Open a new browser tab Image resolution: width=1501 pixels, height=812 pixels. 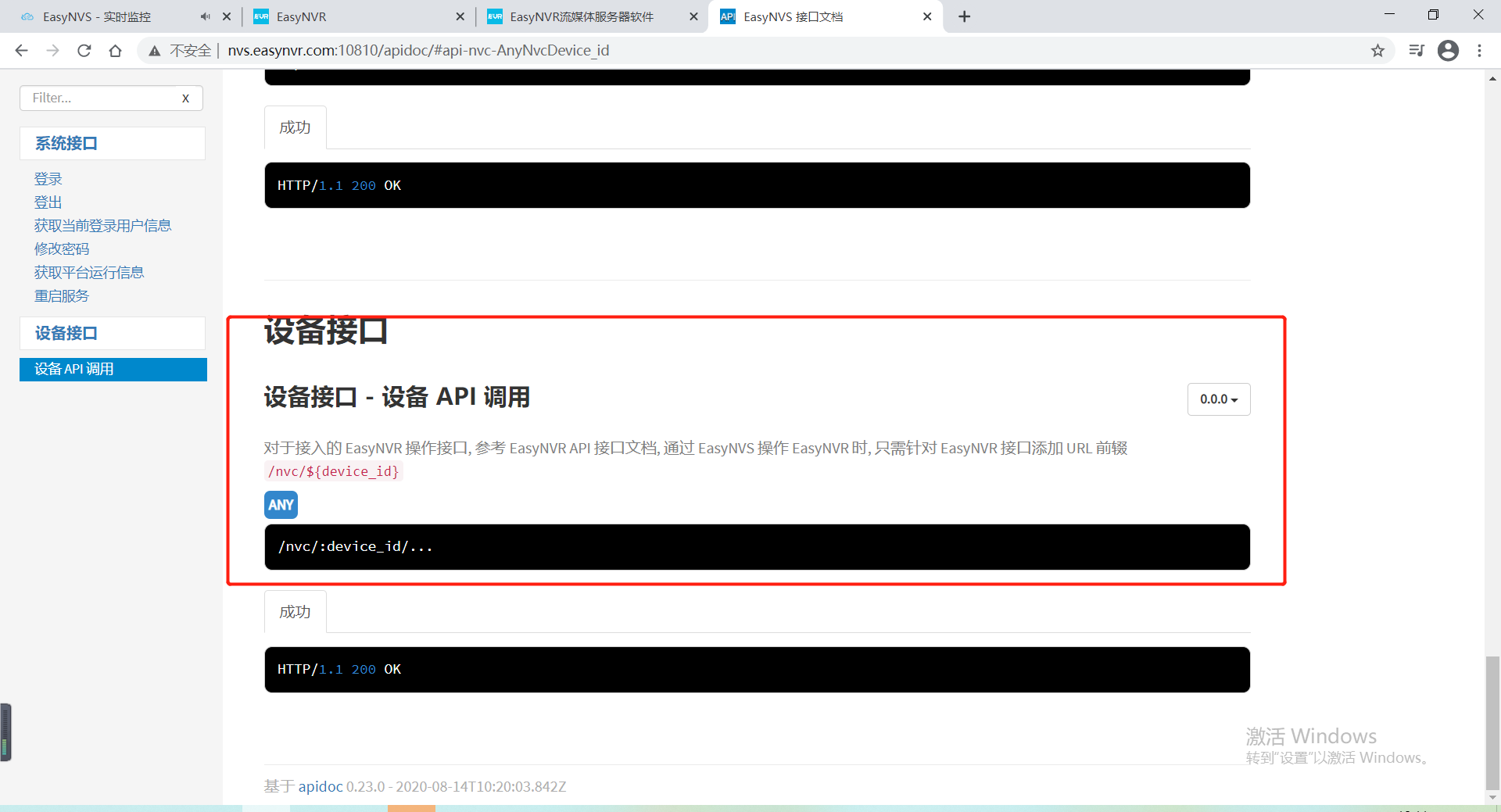[965, 16]
